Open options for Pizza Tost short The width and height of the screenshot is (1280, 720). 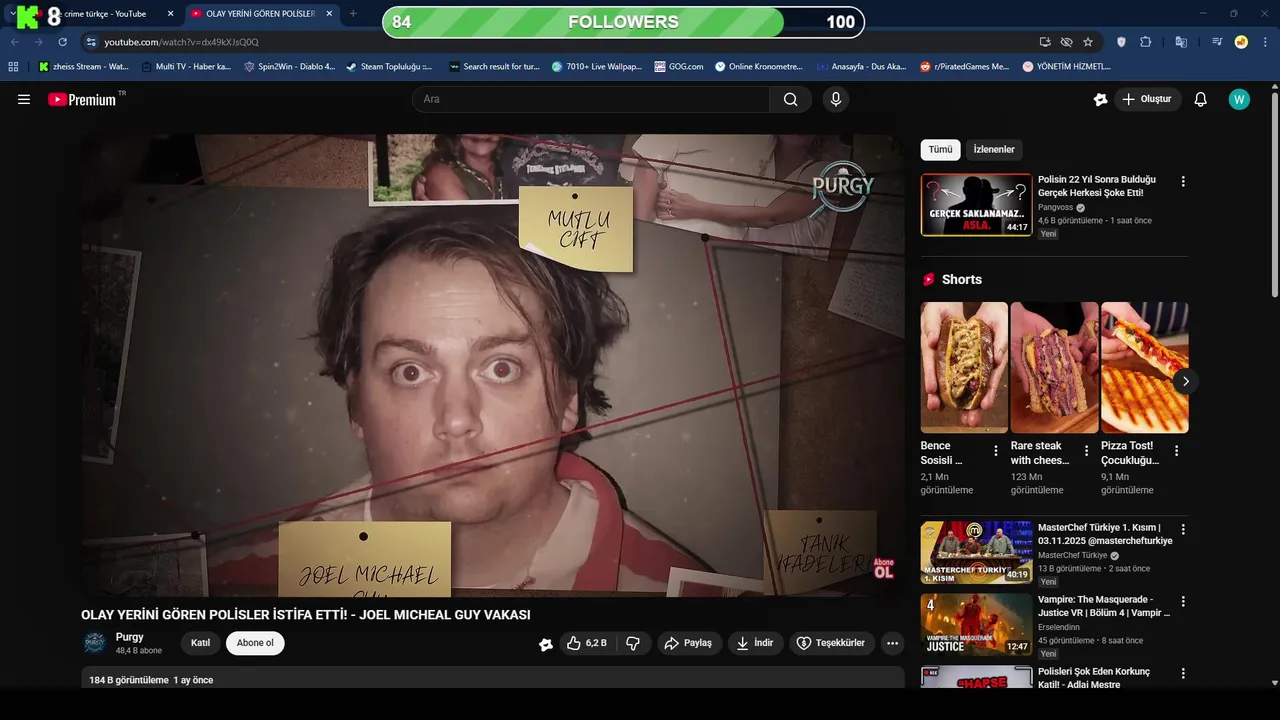(x=1176, y=451)
